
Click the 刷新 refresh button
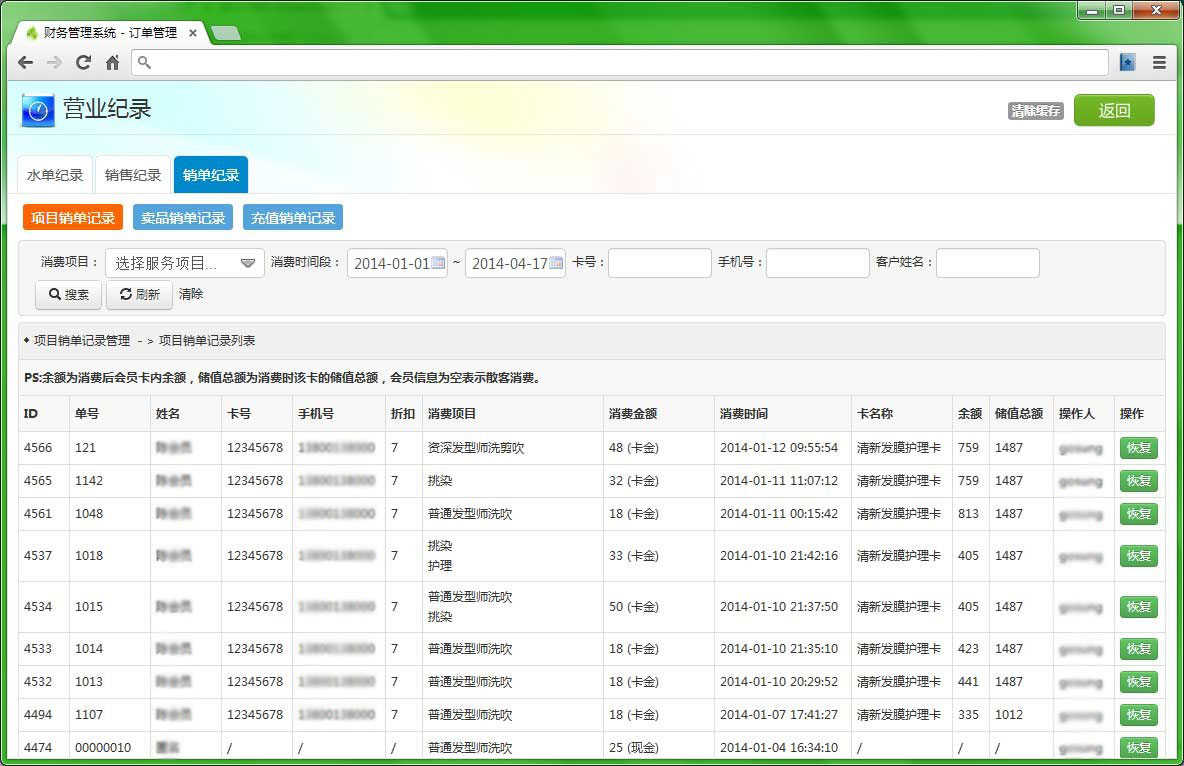click(x=140, y=295)
